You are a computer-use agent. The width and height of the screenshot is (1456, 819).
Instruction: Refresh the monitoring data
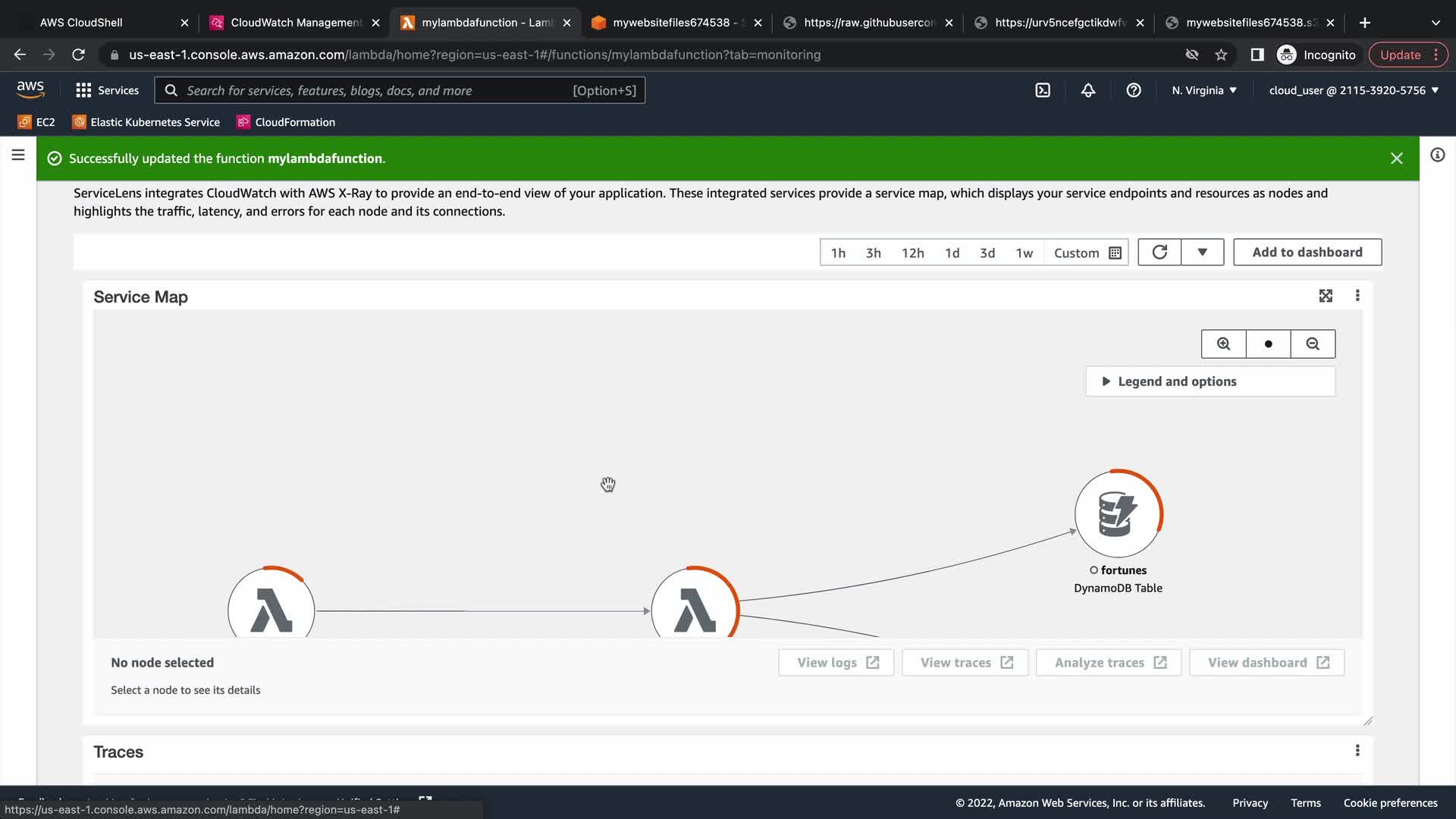point(1159,253)
